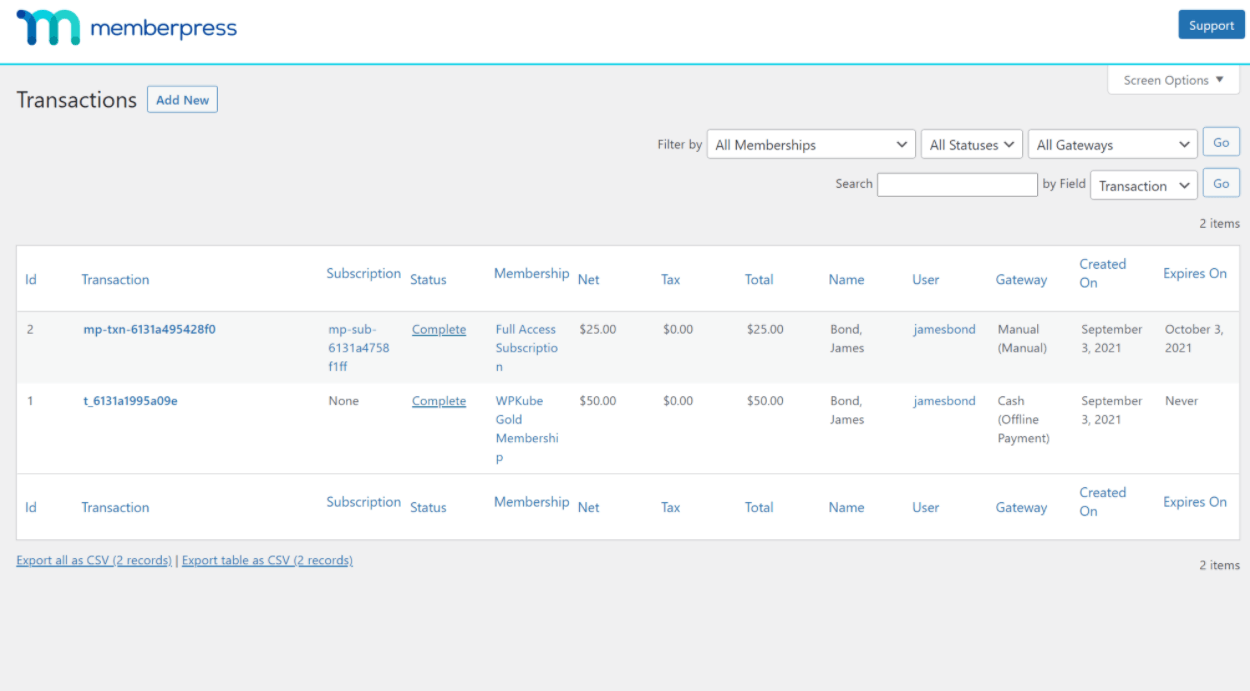The height and width of the screenshot is (691, 1250).
Task: Open the Full Access Subscription membership link
Action: click(526, 348)
